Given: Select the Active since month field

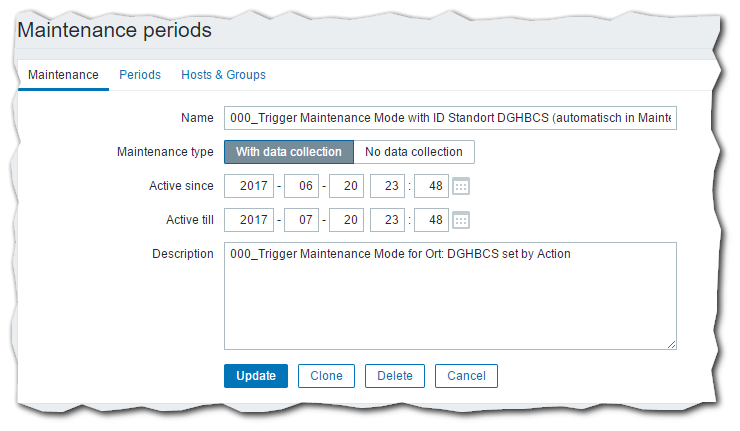Looking at the screenshot, I should 300,186.
